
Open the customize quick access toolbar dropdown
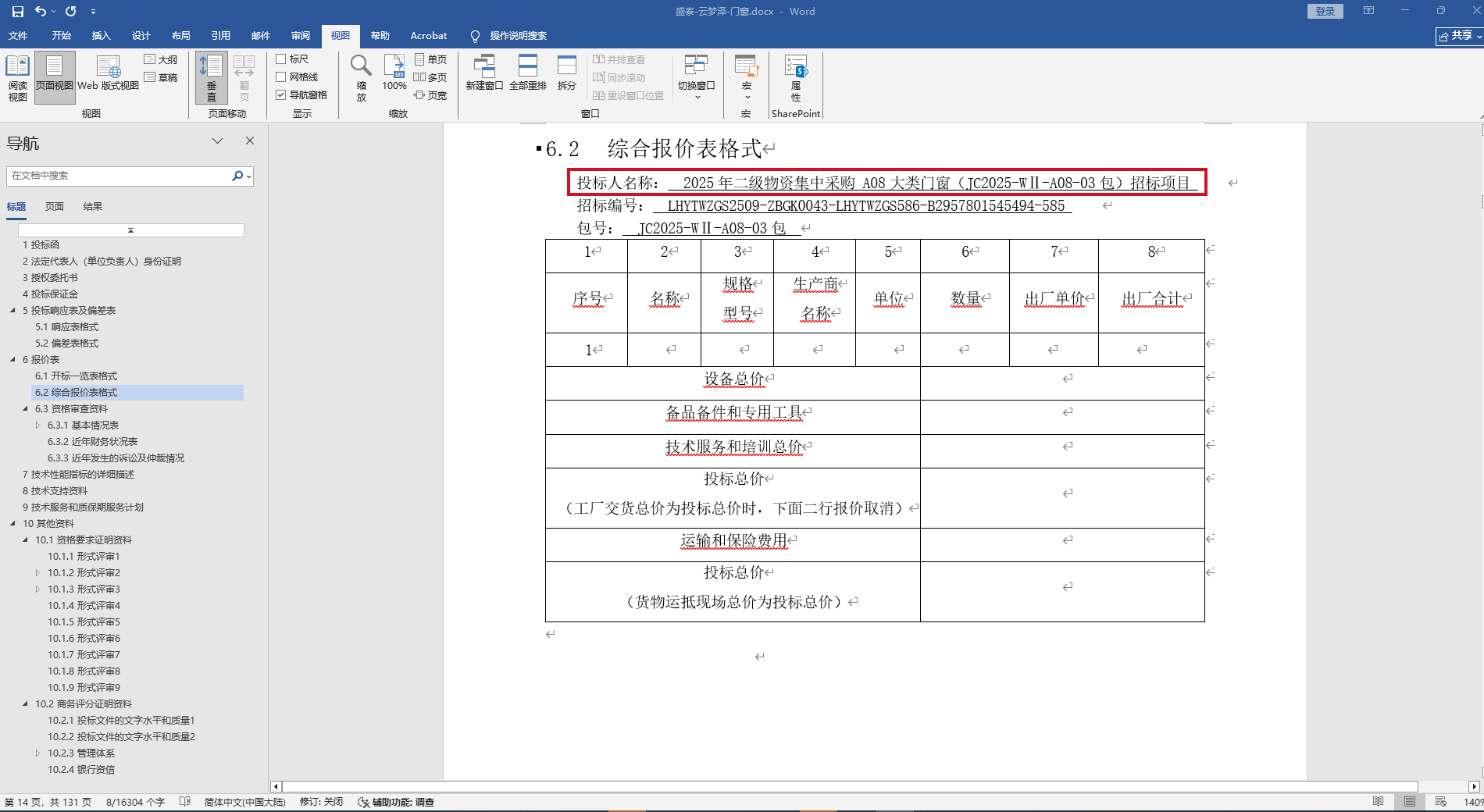93,12
